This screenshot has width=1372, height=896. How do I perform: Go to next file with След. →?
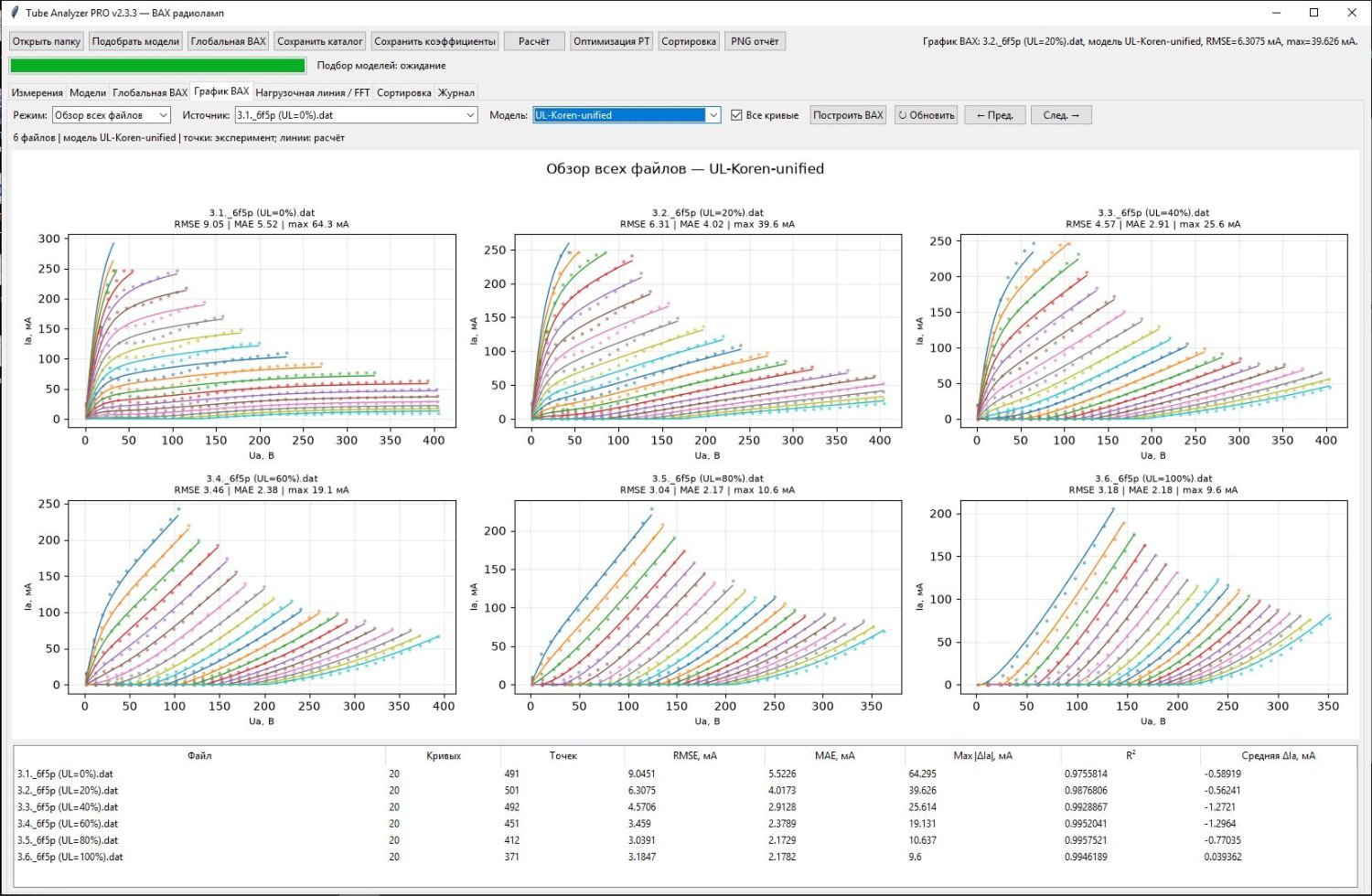(1061, 115)
